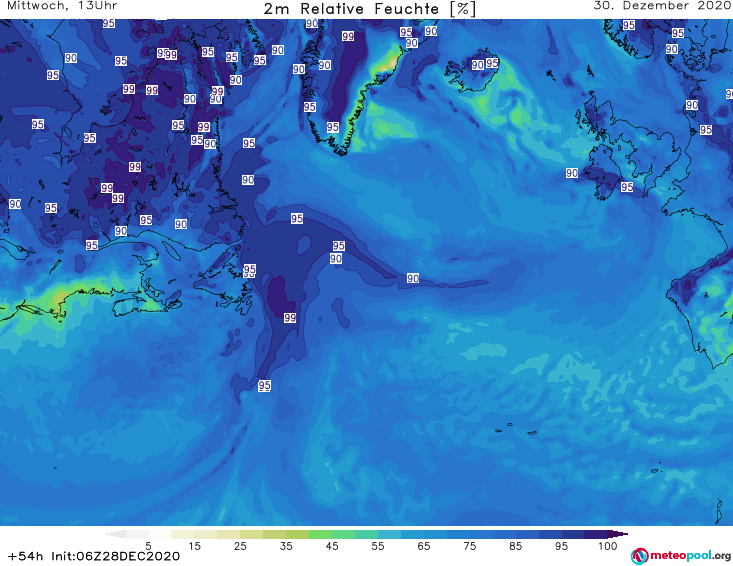The height and width of the screenshot is (566, 733).
Task: Click the "95" label on Iceland
Action: tap(492, 63)
